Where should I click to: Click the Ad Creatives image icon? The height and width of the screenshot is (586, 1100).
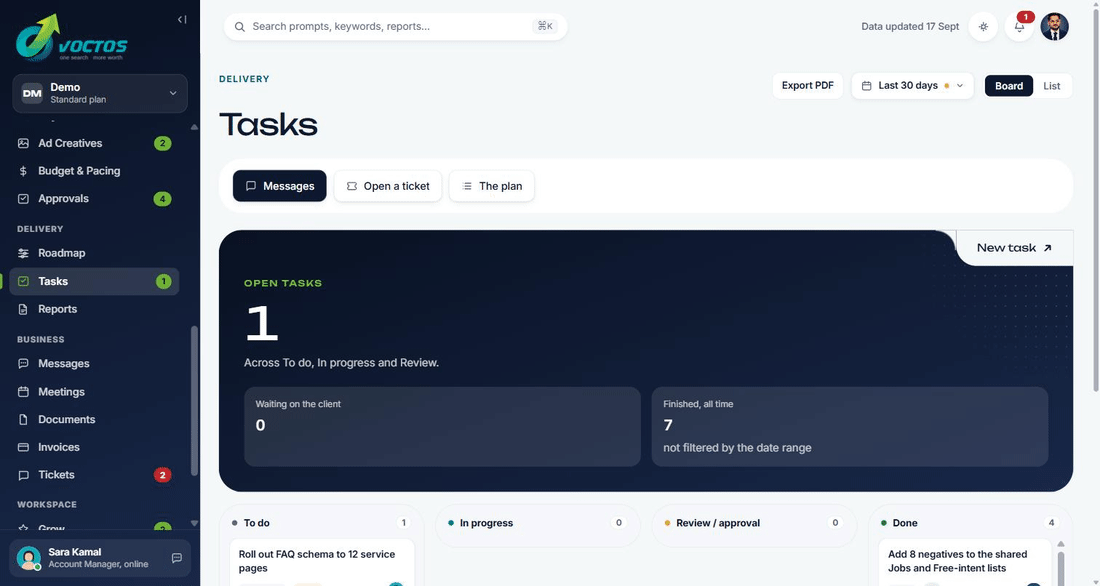pos(23,143)
